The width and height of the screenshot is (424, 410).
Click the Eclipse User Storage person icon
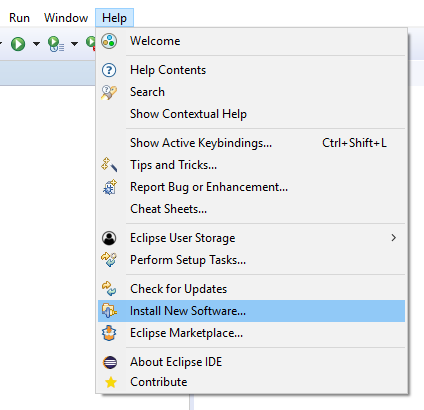click(x=109, y=238)
